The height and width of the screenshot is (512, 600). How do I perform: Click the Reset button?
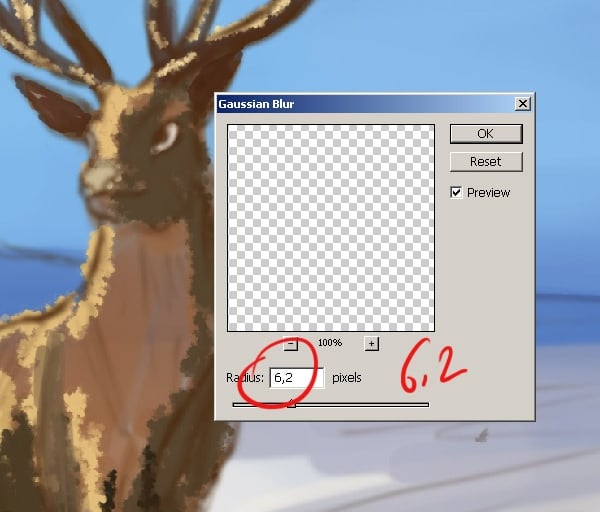[486, 161]
